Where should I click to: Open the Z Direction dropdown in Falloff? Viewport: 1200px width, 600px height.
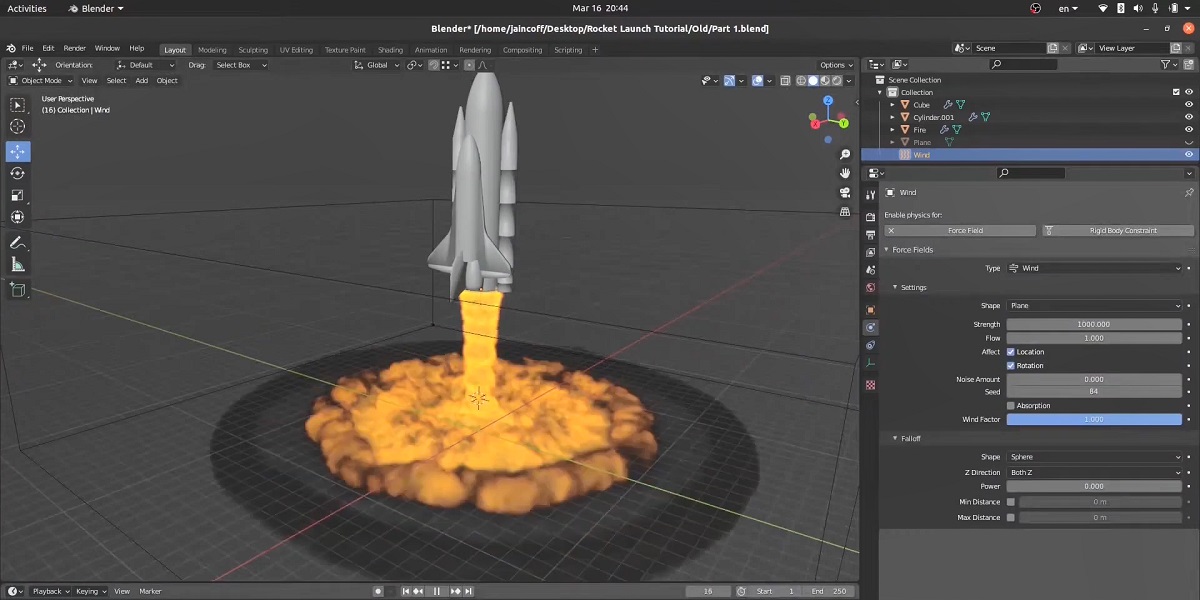tap(1094, 472)
